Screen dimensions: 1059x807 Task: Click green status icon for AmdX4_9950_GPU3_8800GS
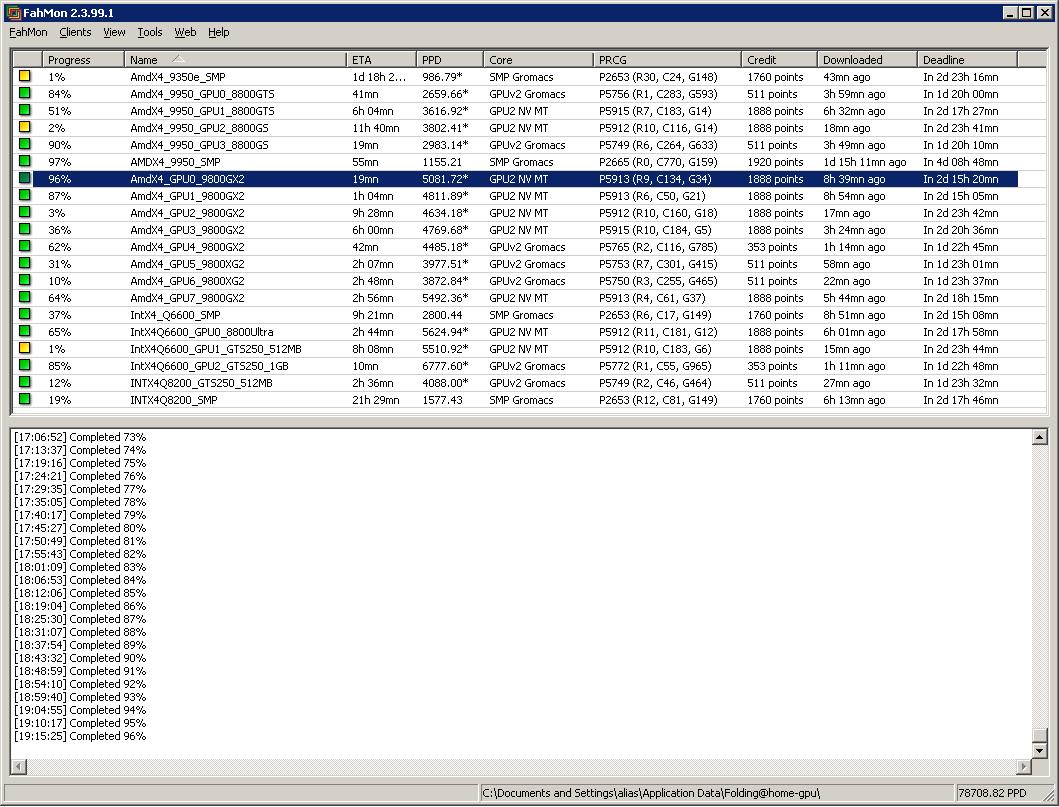(25, 144)
